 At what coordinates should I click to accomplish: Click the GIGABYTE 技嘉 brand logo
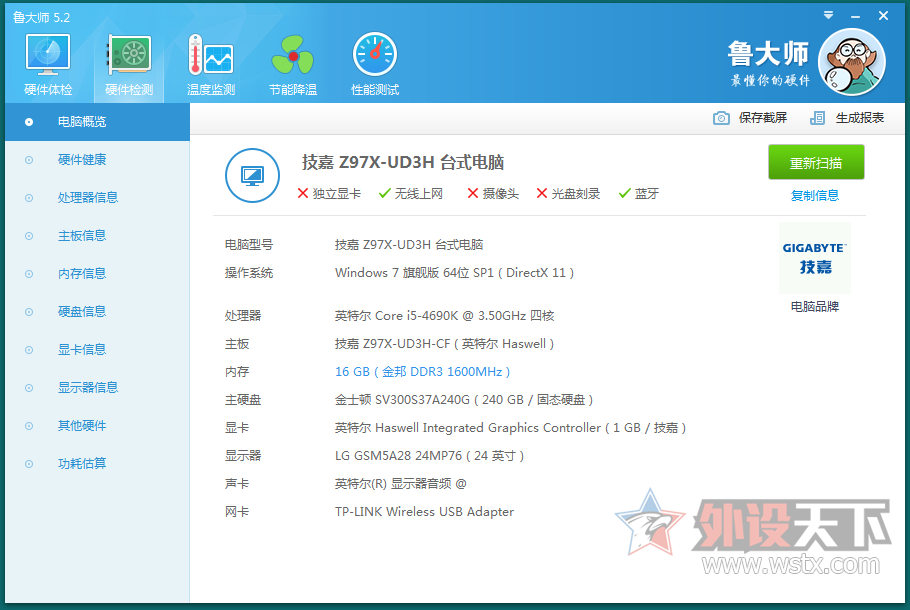click(x=815, y=258)
